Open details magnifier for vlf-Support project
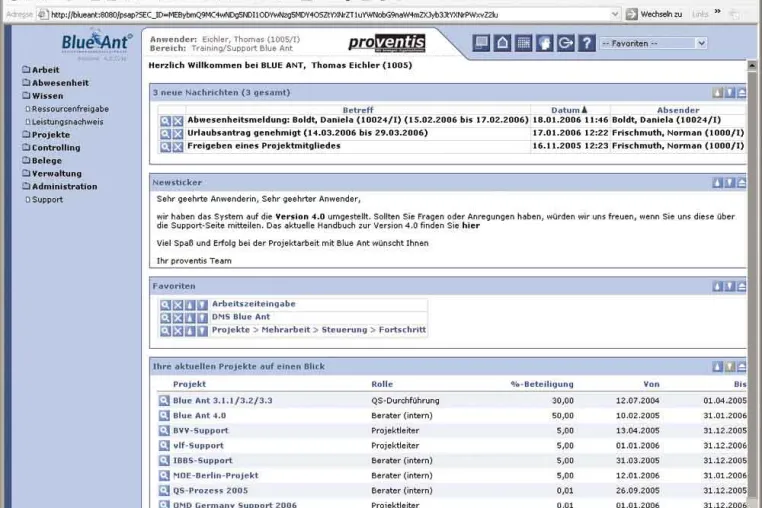 164,446
